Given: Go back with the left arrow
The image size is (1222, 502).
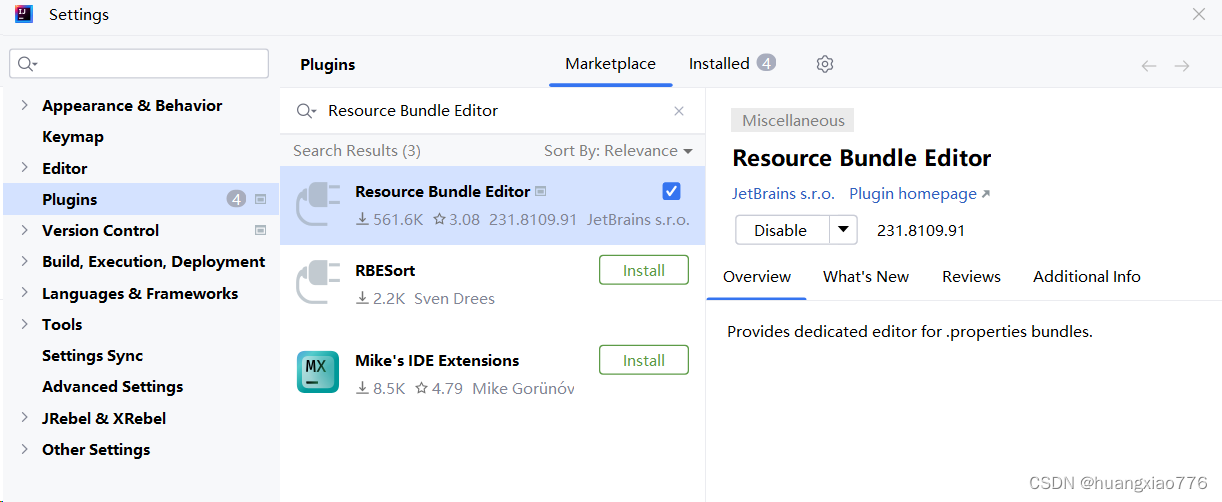Looking at the screenshot, I should point(1149,66).
